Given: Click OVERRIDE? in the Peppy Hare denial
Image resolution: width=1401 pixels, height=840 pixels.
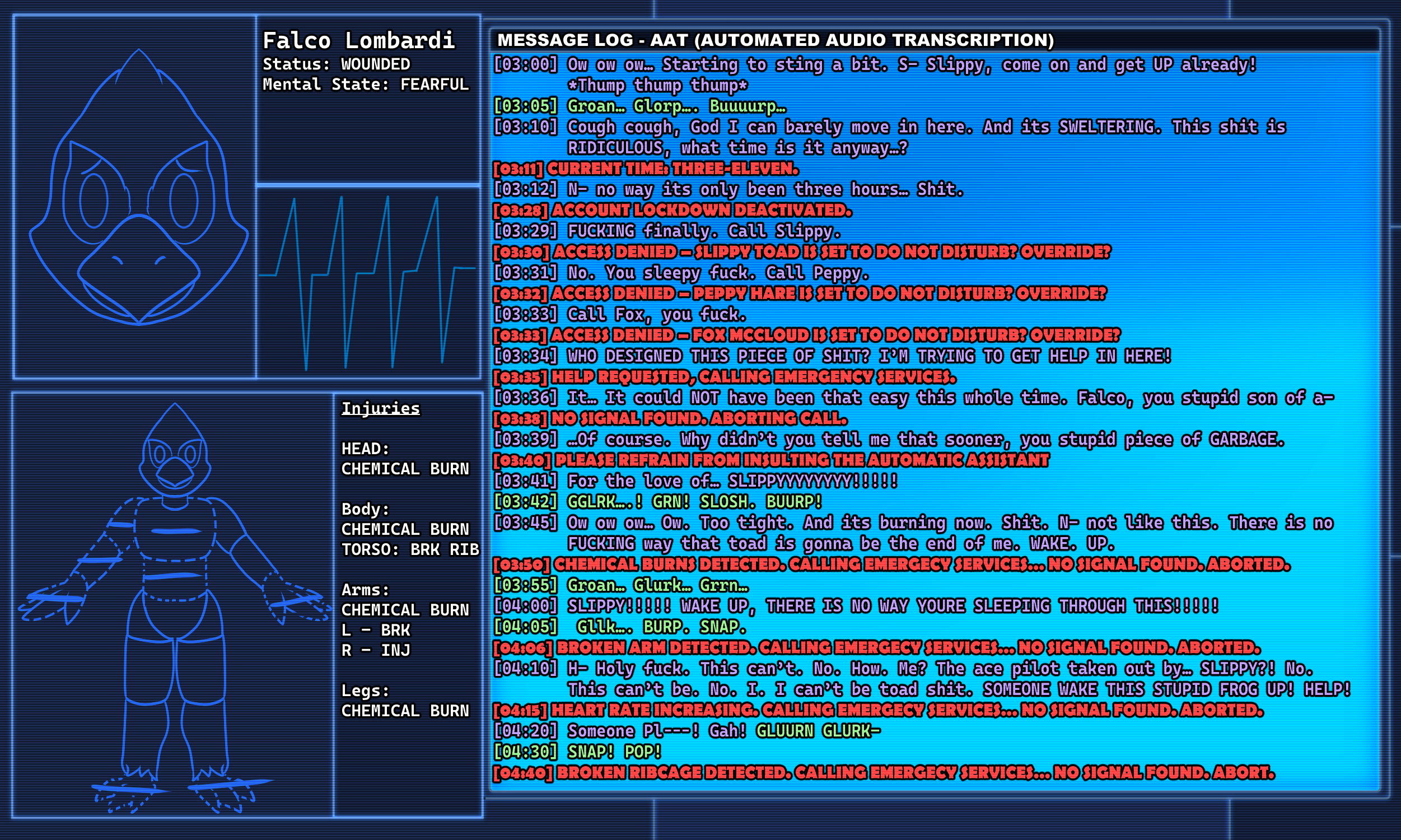Looking at the screenshot, I should click(1061, 294).
